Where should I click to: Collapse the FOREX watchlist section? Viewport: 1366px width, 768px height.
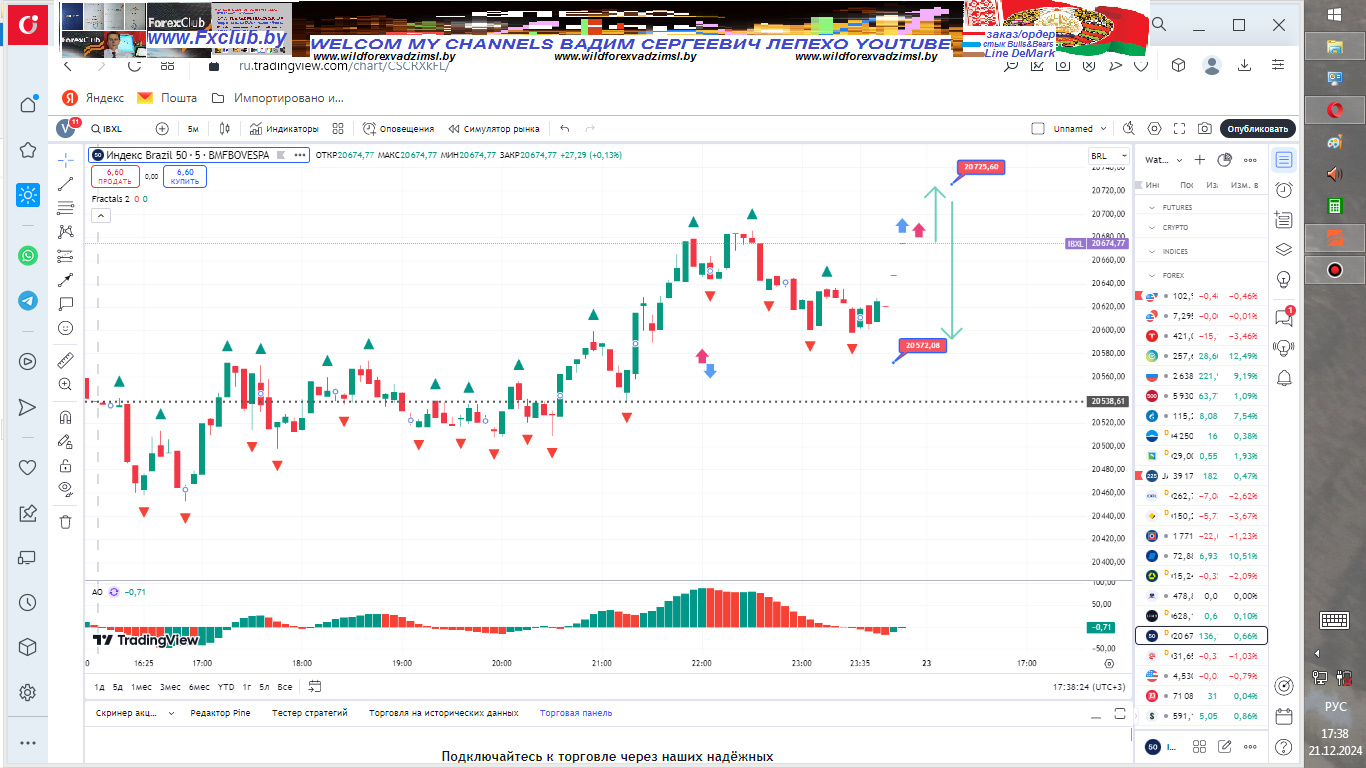(x=1153, y=275)
